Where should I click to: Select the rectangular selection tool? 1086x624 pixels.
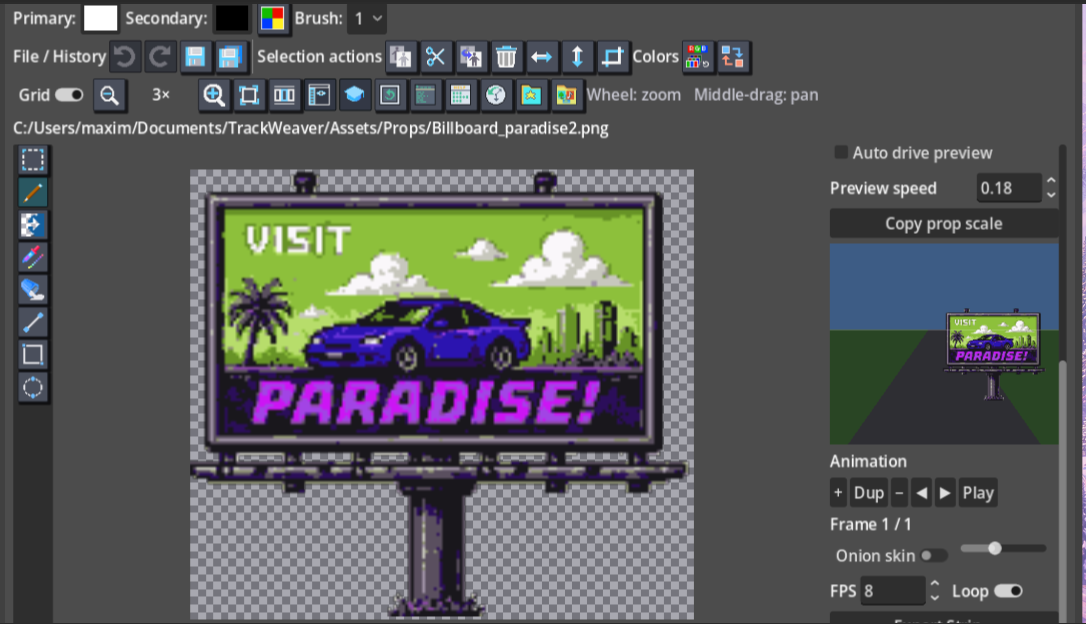(x=33, y=160)
